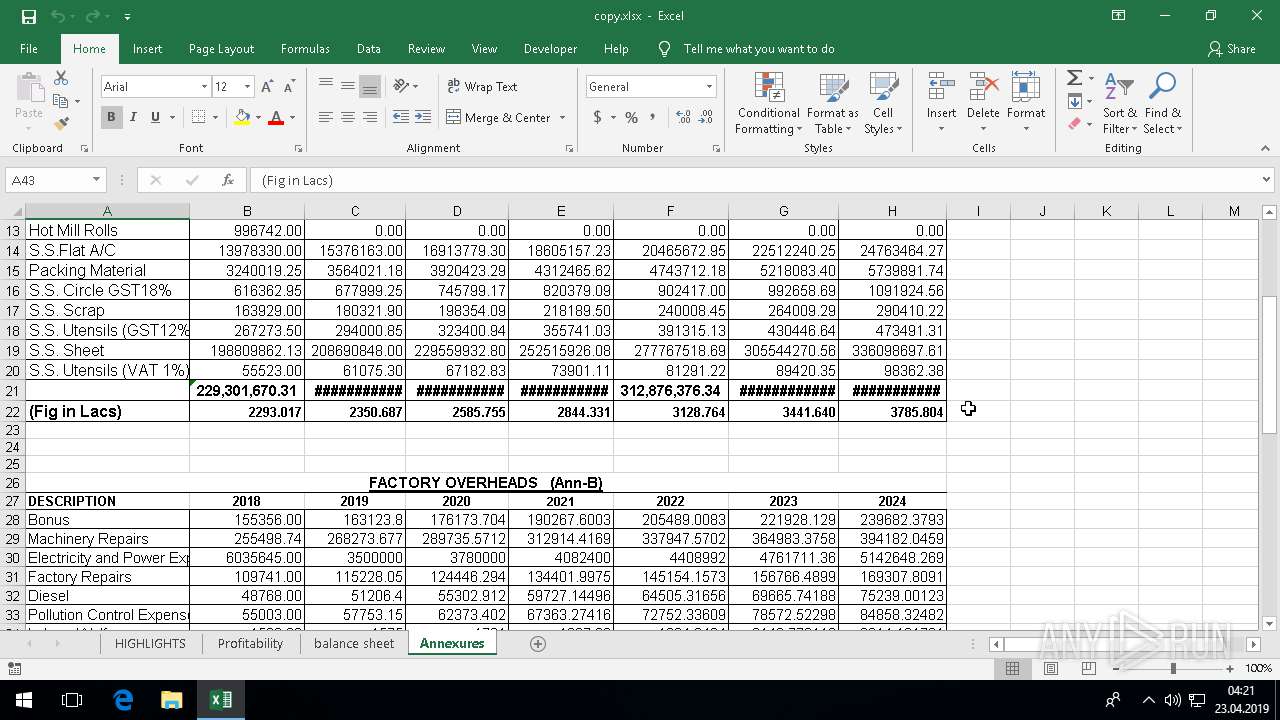Image resolution: width=1280 pixels, height=720 pixels.
Task: Open Ribbon Display Options icon
Action: (x=1118, y=16)
